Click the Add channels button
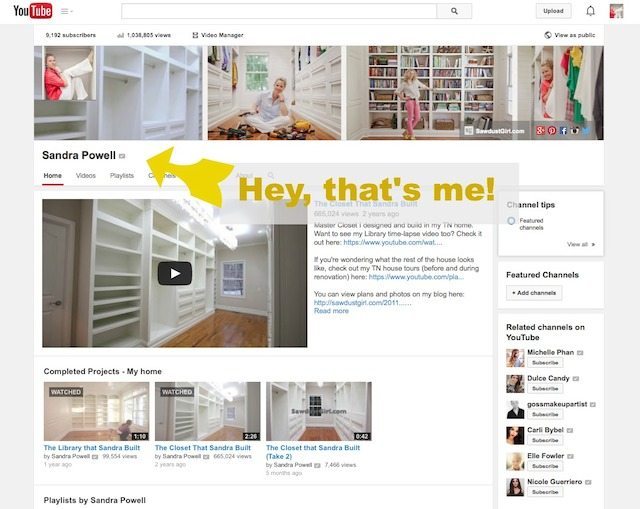The width and height of the screenshot is (640, 509). click(534, 293)
